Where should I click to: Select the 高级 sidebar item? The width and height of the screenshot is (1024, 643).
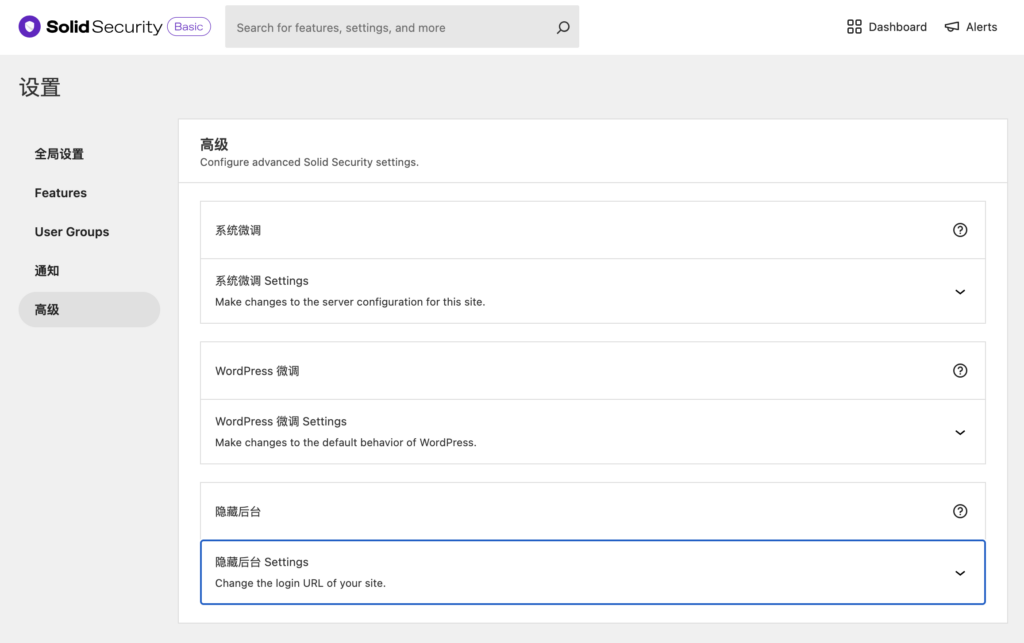click(46, 309)
